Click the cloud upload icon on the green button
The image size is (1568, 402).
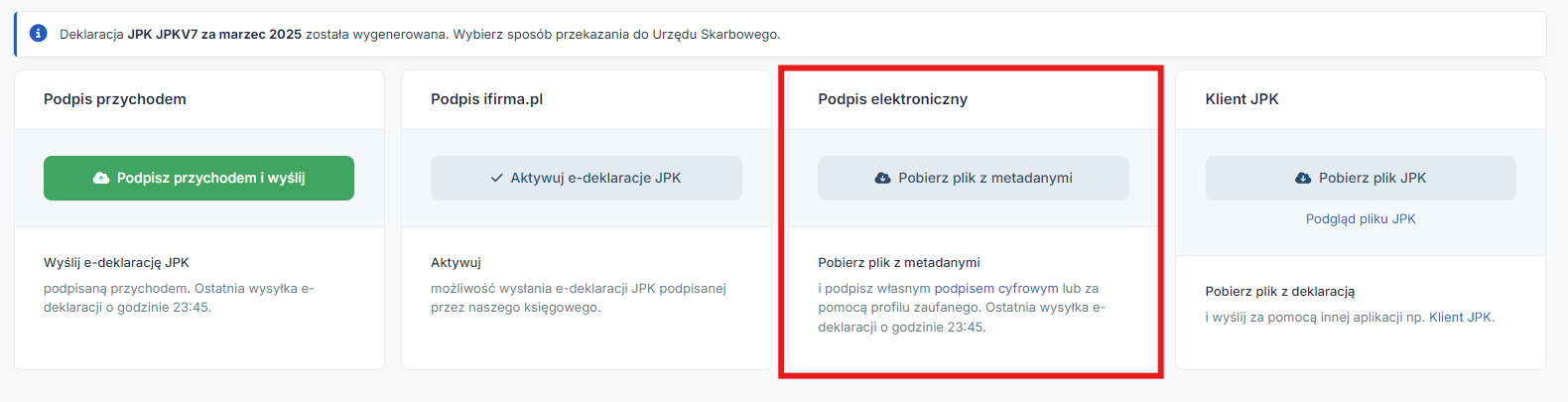click(101, 178)
